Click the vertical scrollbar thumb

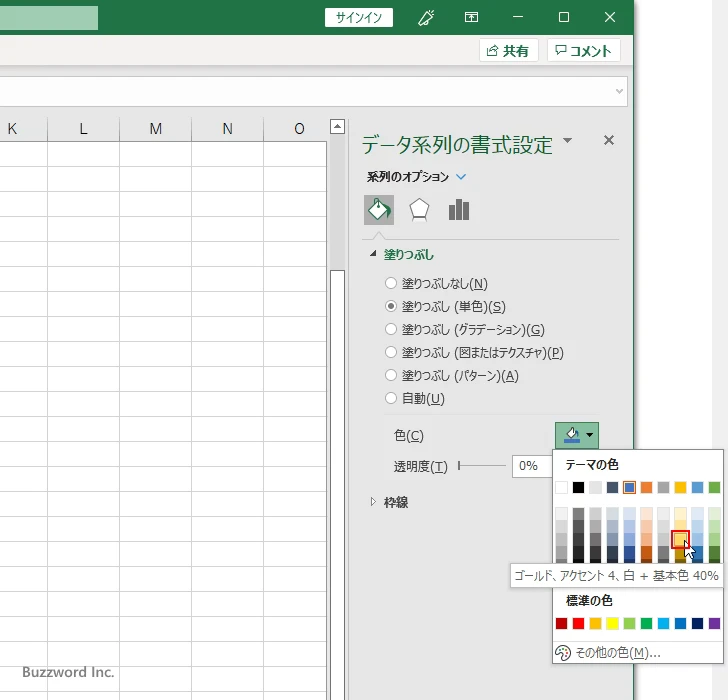click(338, 485)
